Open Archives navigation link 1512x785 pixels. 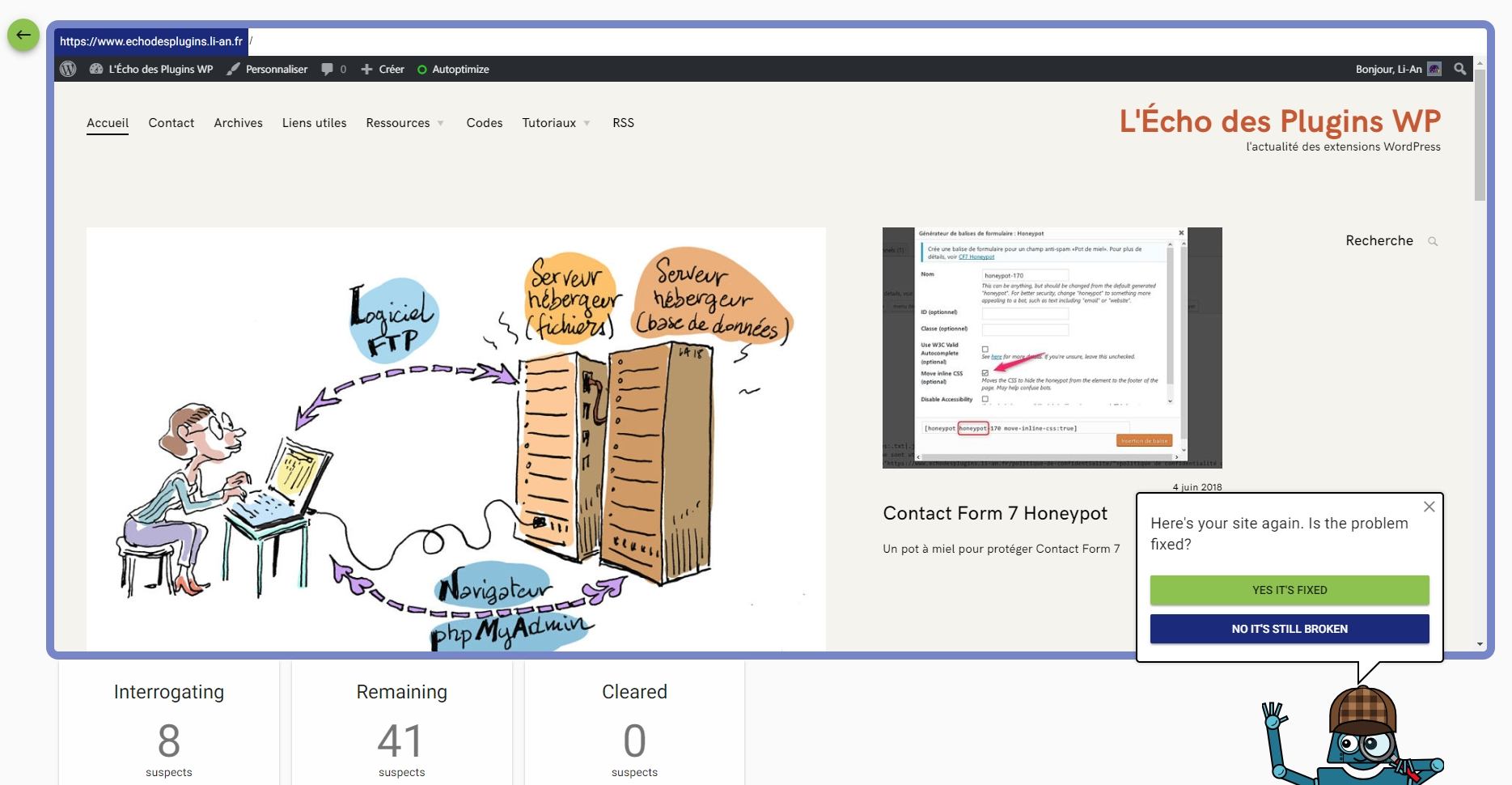pos(239,123)
